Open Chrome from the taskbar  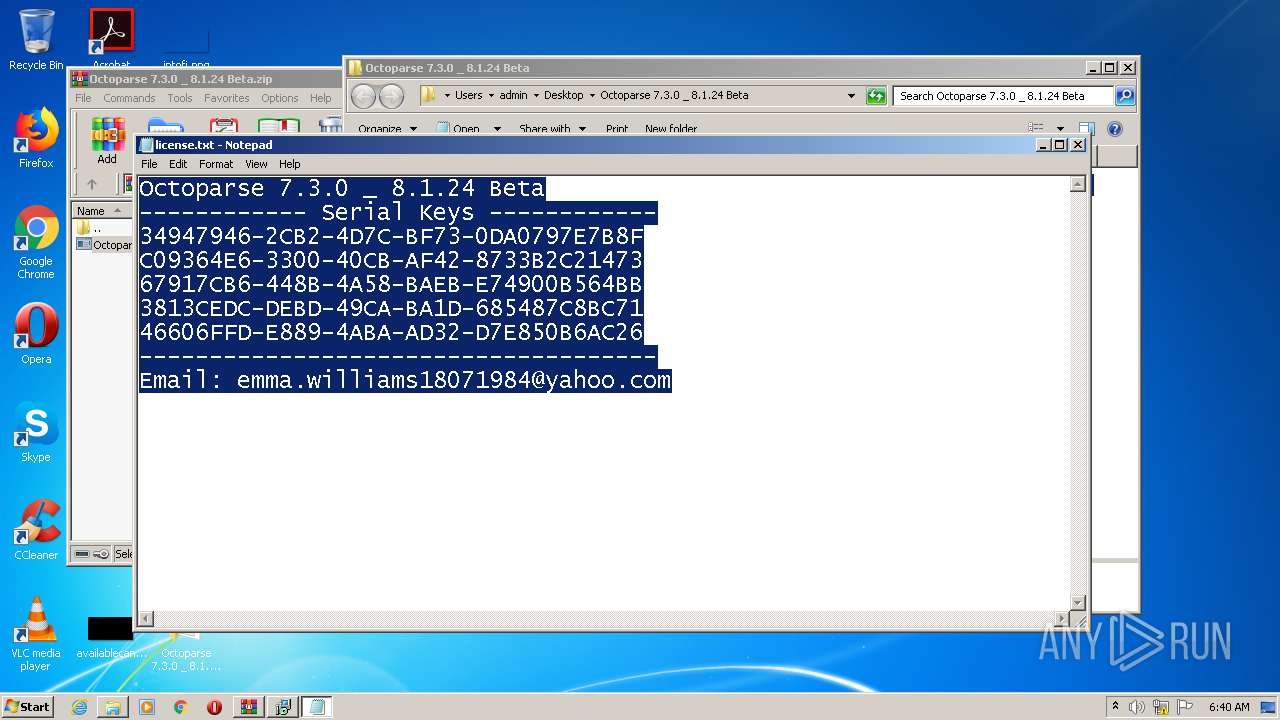(181, 707)
